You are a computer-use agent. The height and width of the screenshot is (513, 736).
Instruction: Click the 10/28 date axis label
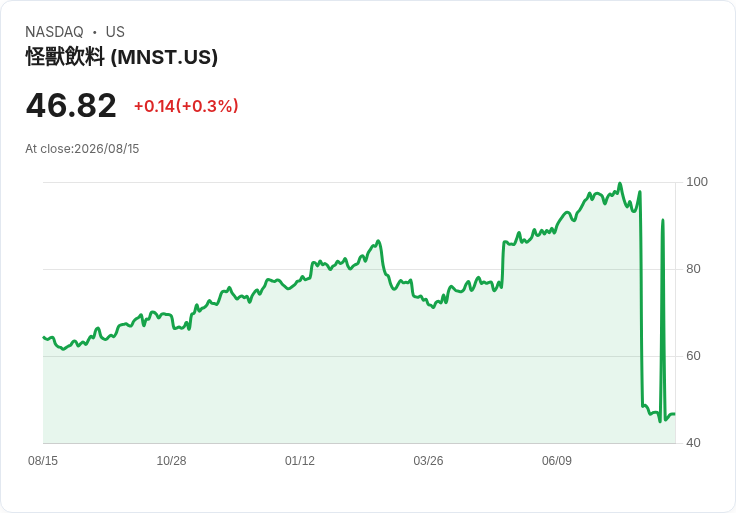(171, 460)
